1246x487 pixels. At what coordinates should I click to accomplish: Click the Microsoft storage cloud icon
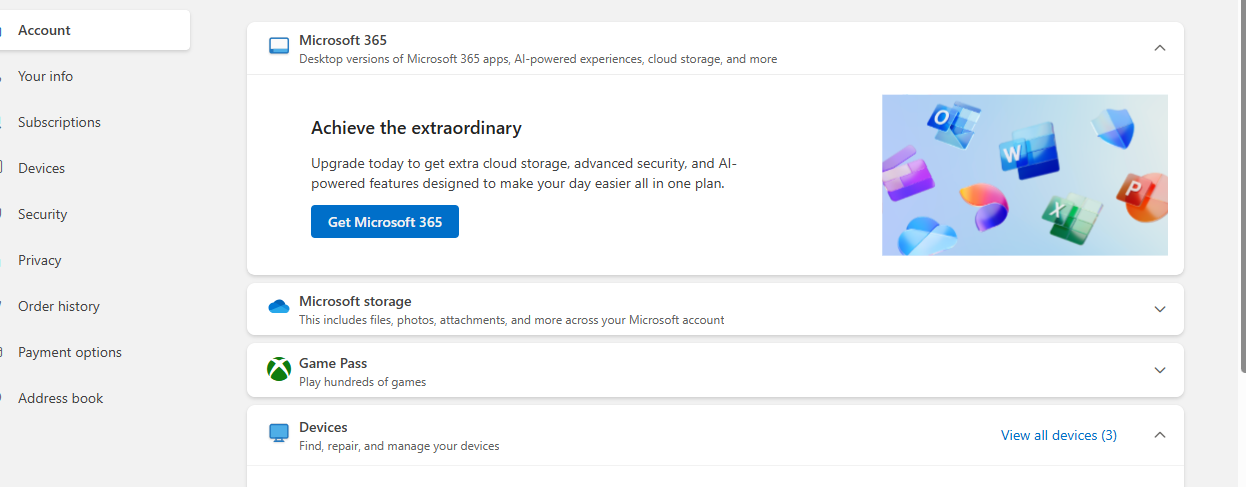click(279, 307)
